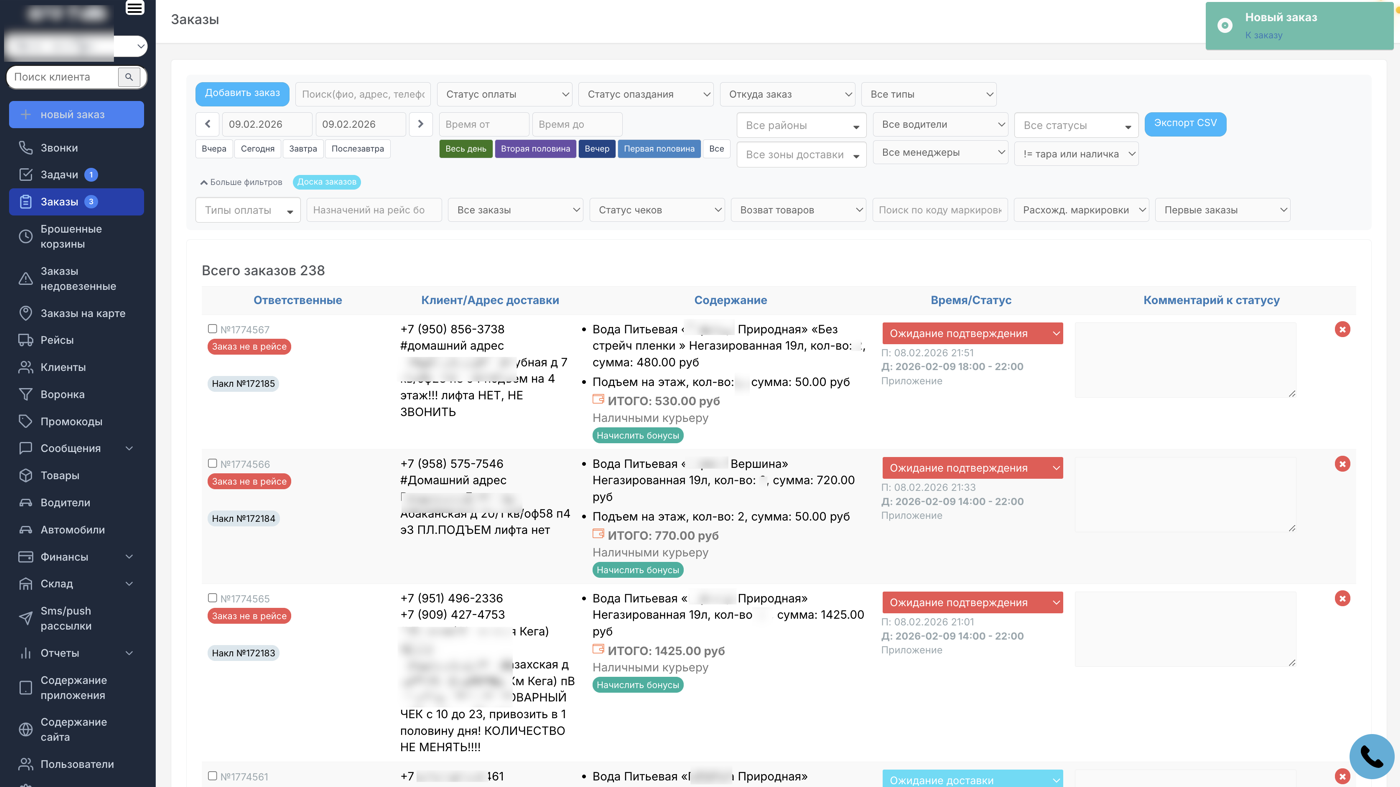Screen dimensions: 1400x787
Task: Open Клиенты in the sidebar menu
Action: [x=63, y=367]
